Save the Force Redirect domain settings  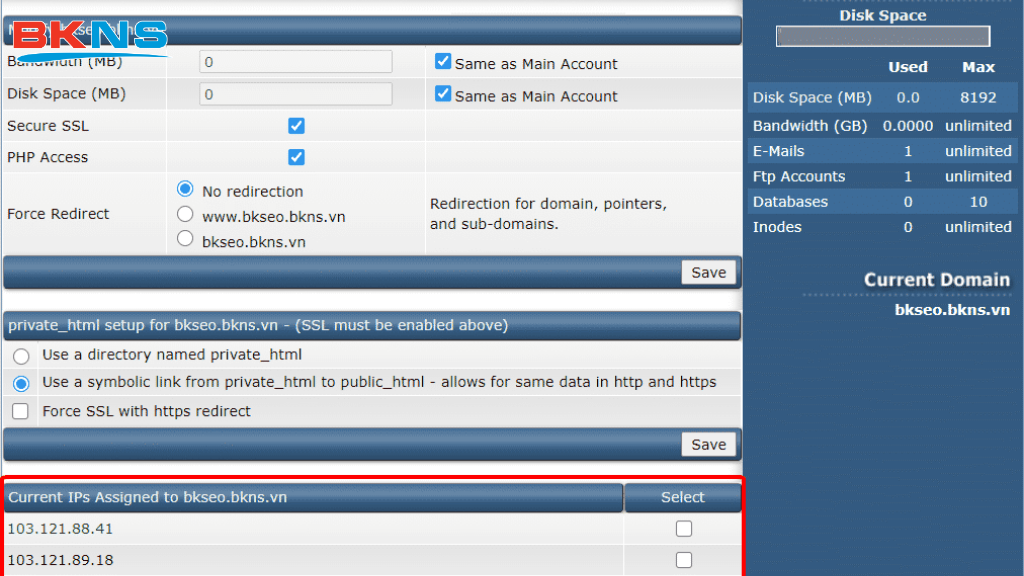(x=709, y=273)
